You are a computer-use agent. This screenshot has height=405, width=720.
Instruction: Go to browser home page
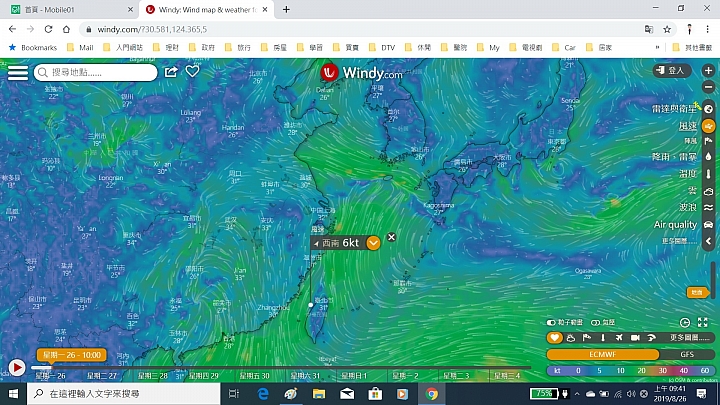point(66,29)
